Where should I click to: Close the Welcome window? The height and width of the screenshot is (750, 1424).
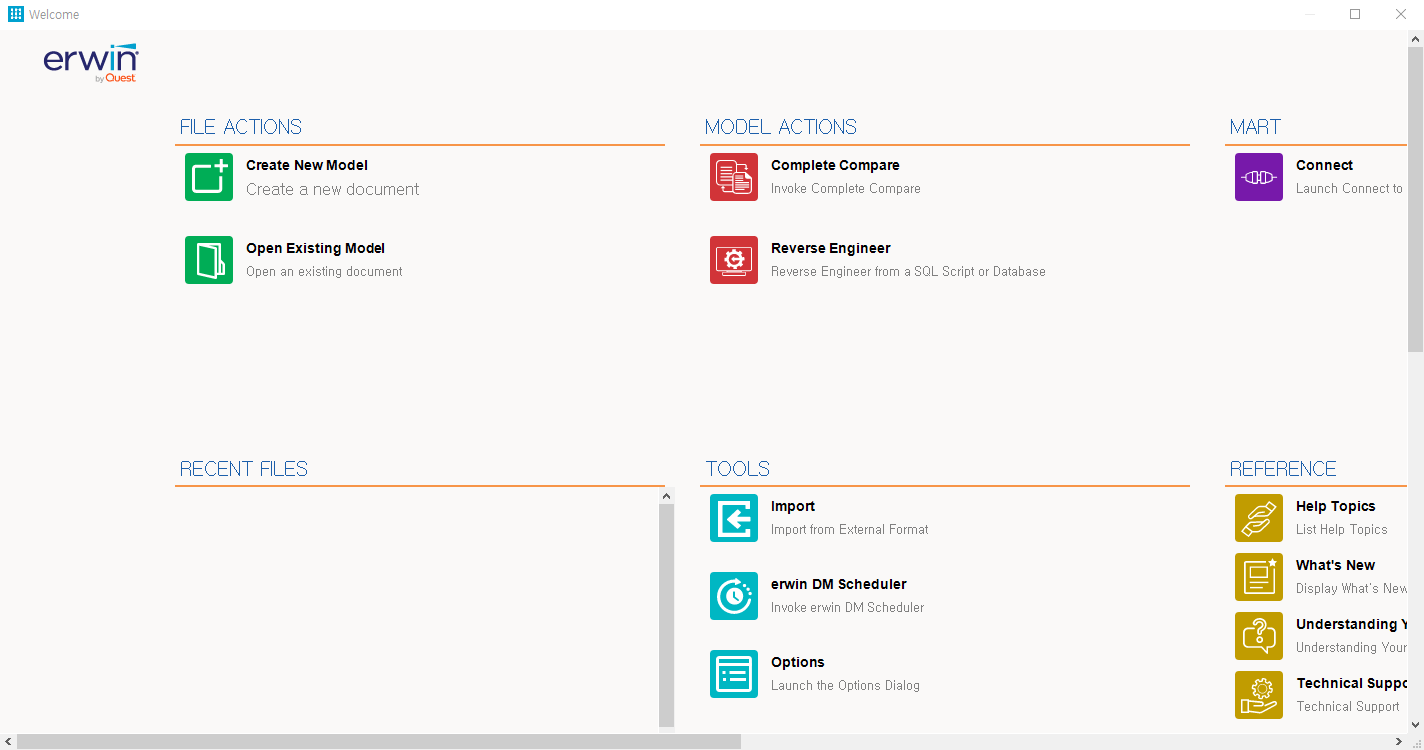(x=1401, y=14)
